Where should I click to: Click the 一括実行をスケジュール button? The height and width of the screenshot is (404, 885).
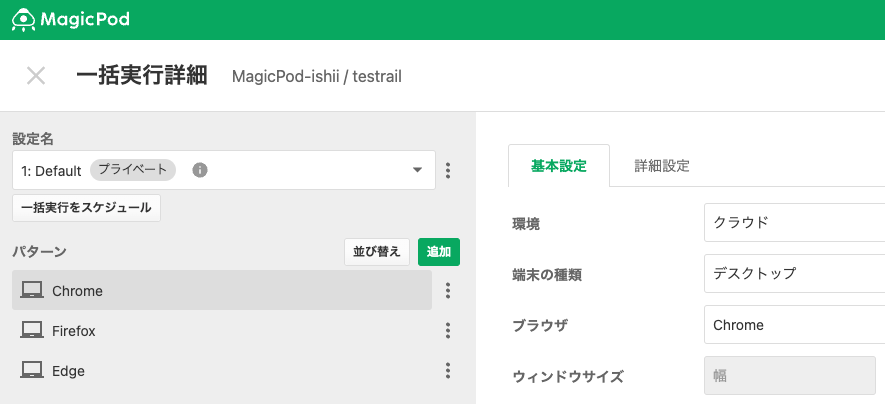point(86,208)
